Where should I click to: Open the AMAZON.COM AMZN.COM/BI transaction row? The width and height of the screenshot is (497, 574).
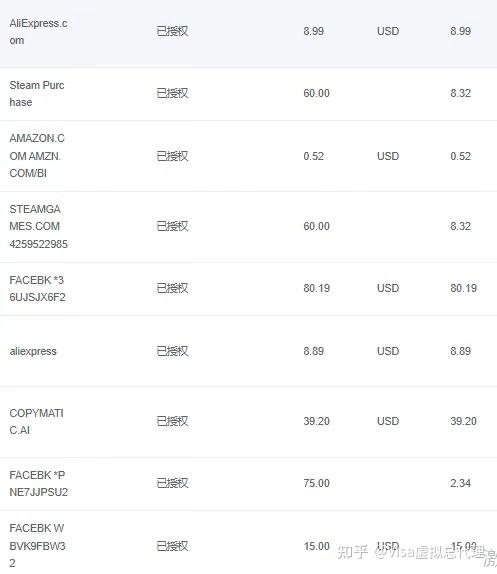point(248,156)
